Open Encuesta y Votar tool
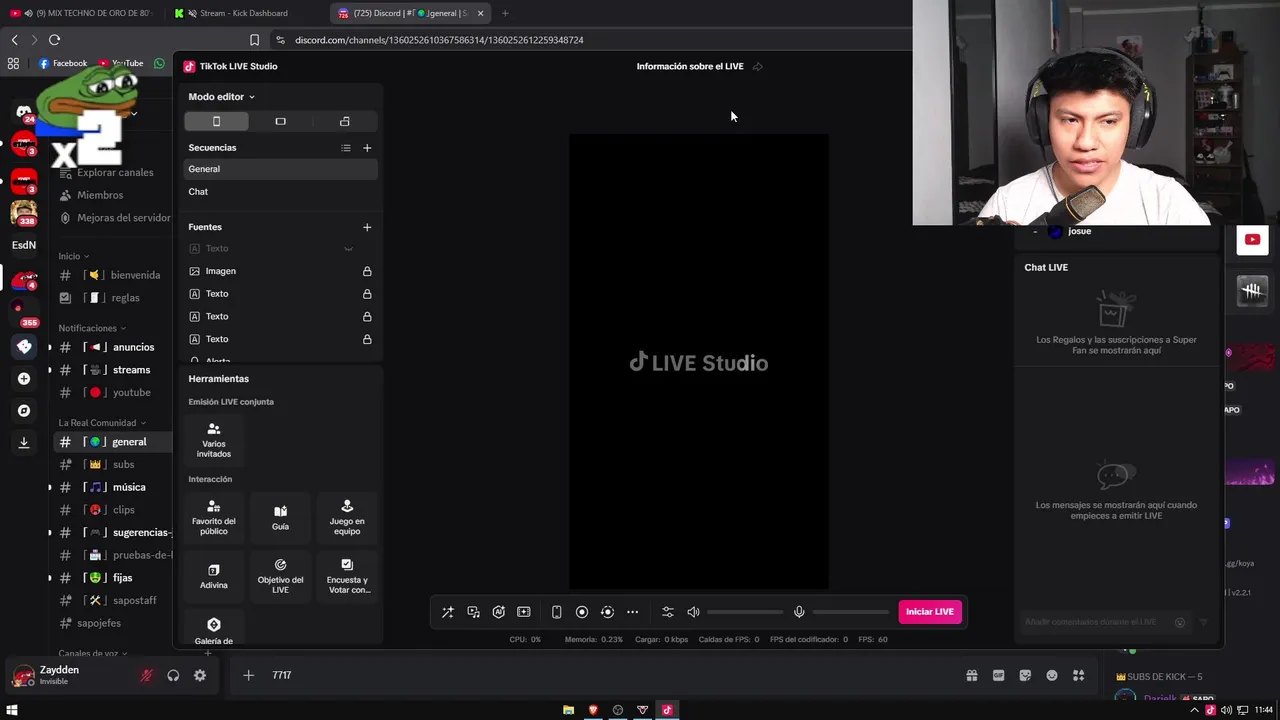1280x720 pixels. pos(347,576)
